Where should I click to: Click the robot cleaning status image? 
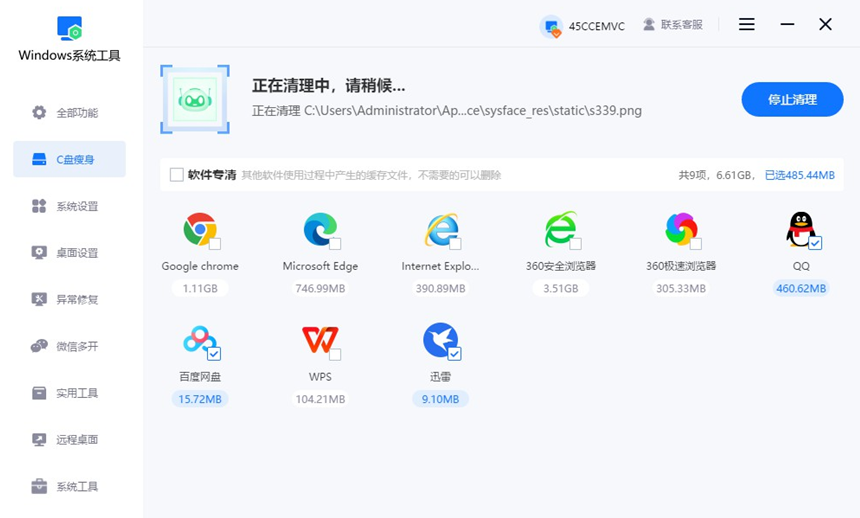coord(195,99)
